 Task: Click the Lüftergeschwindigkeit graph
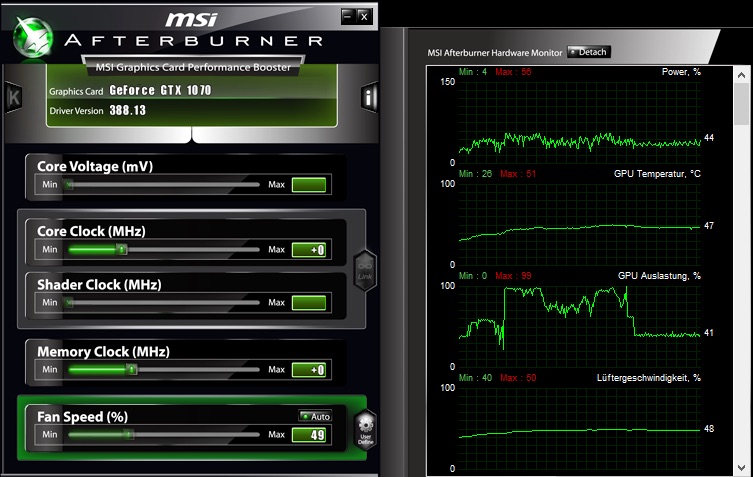pyautogui.click(x=580, y=428)
